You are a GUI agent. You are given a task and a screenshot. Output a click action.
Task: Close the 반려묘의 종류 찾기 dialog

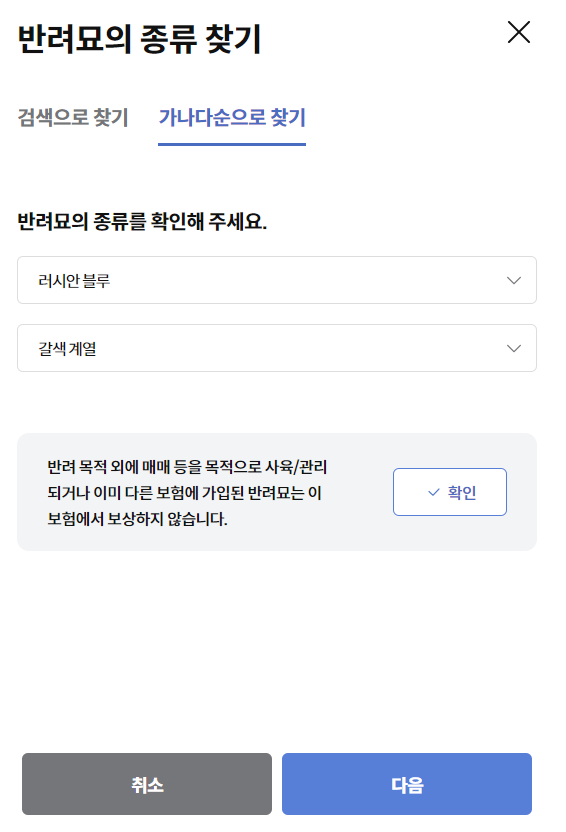(518, 32)
